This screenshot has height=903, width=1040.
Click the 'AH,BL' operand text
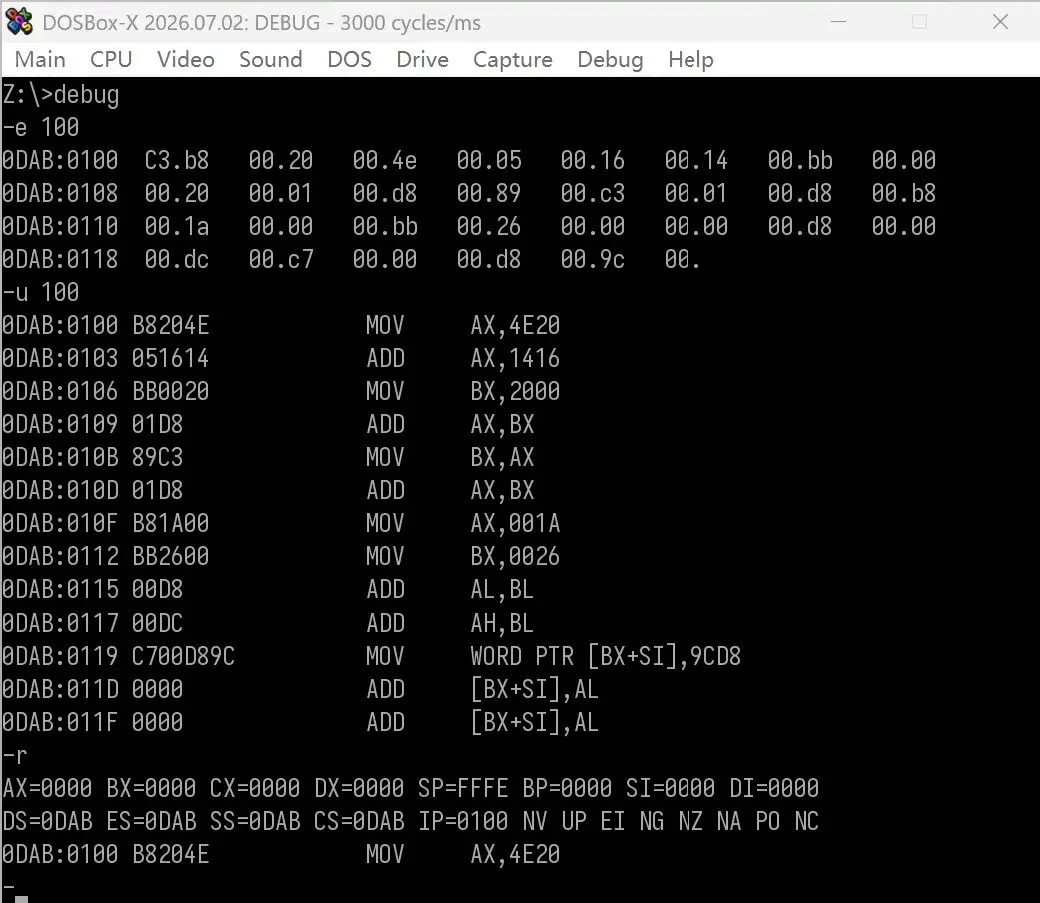click(x=502, y=624)
